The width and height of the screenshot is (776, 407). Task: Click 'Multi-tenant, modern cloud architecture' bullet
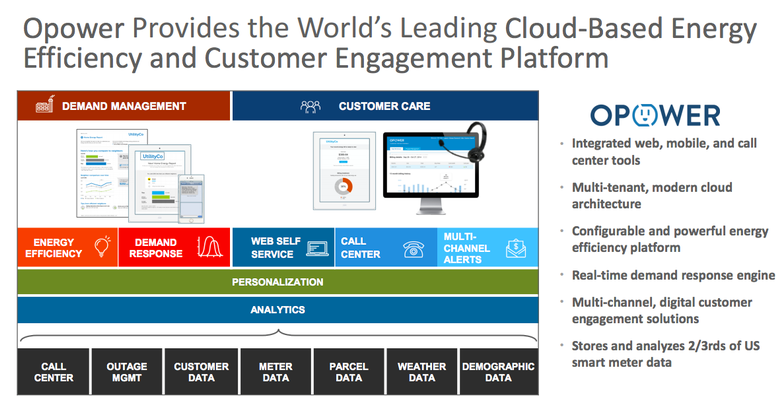pyautogui.click(x=652, y=195)
